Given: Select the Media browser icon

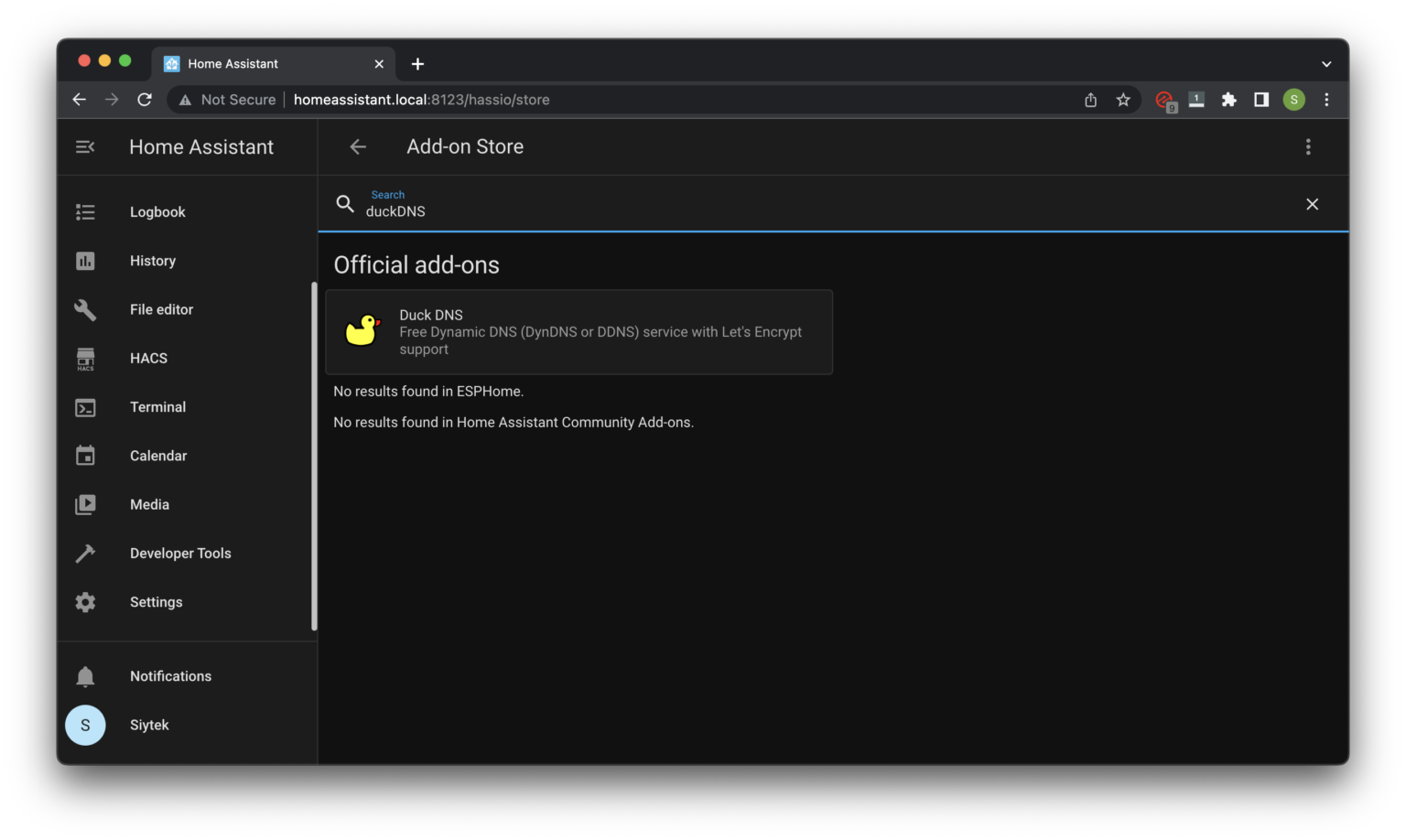Looking at the screenshot, I should tap(85, 504).
